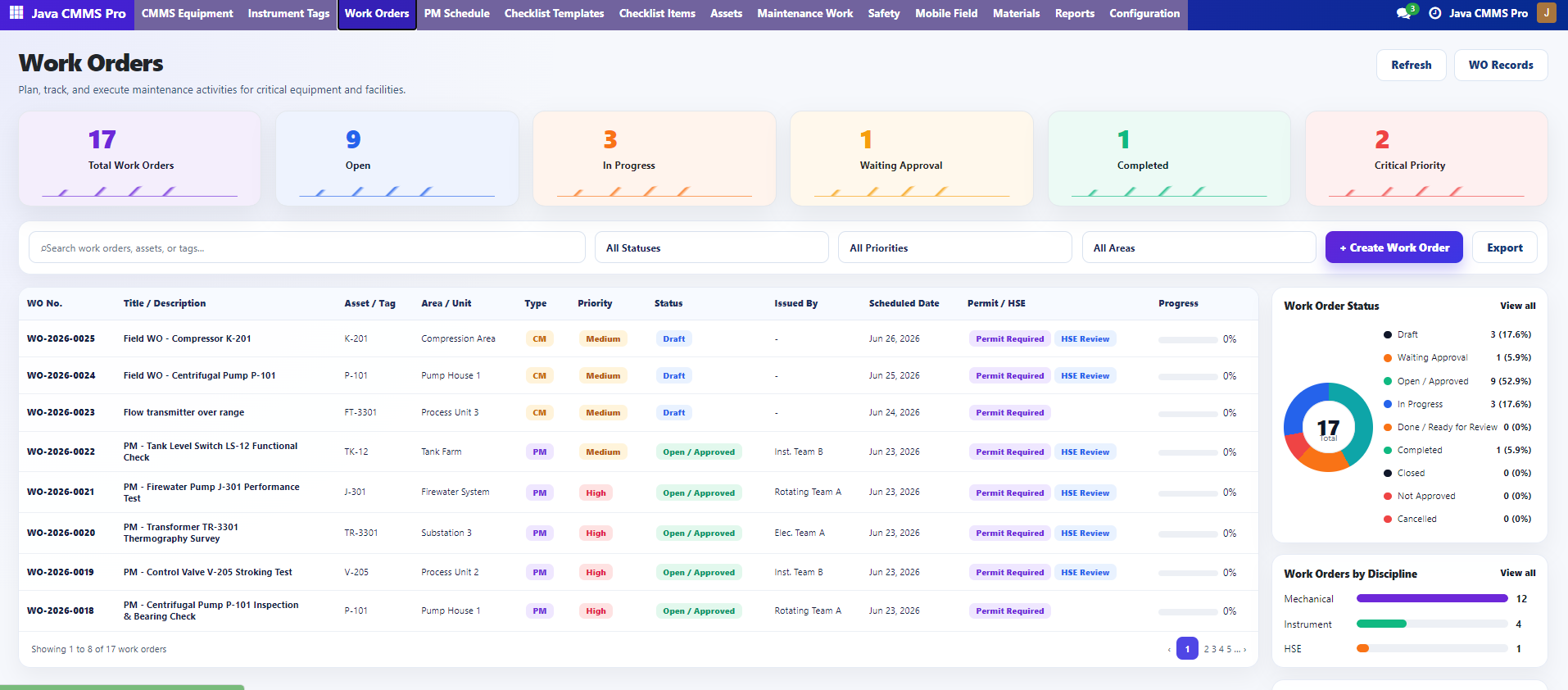Click the In Progress legend dot
The width and height of the screenshot is (1568, 690).
coord(1388,404)
